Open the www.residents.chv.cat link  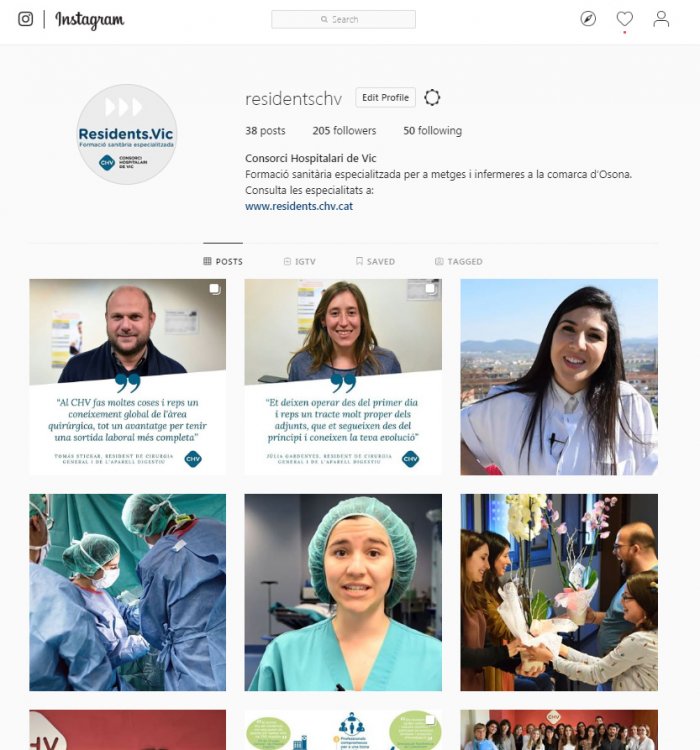point(299,206)
